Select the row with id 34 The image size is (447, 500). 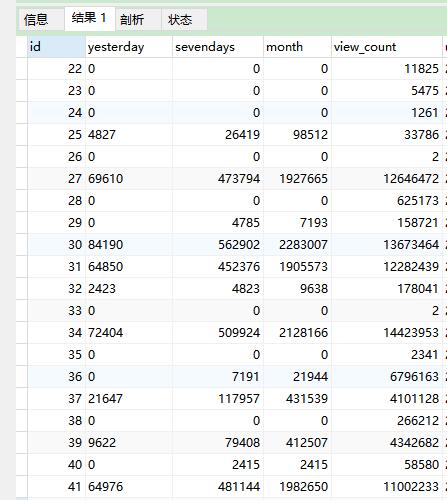click(x=230, y=333)
